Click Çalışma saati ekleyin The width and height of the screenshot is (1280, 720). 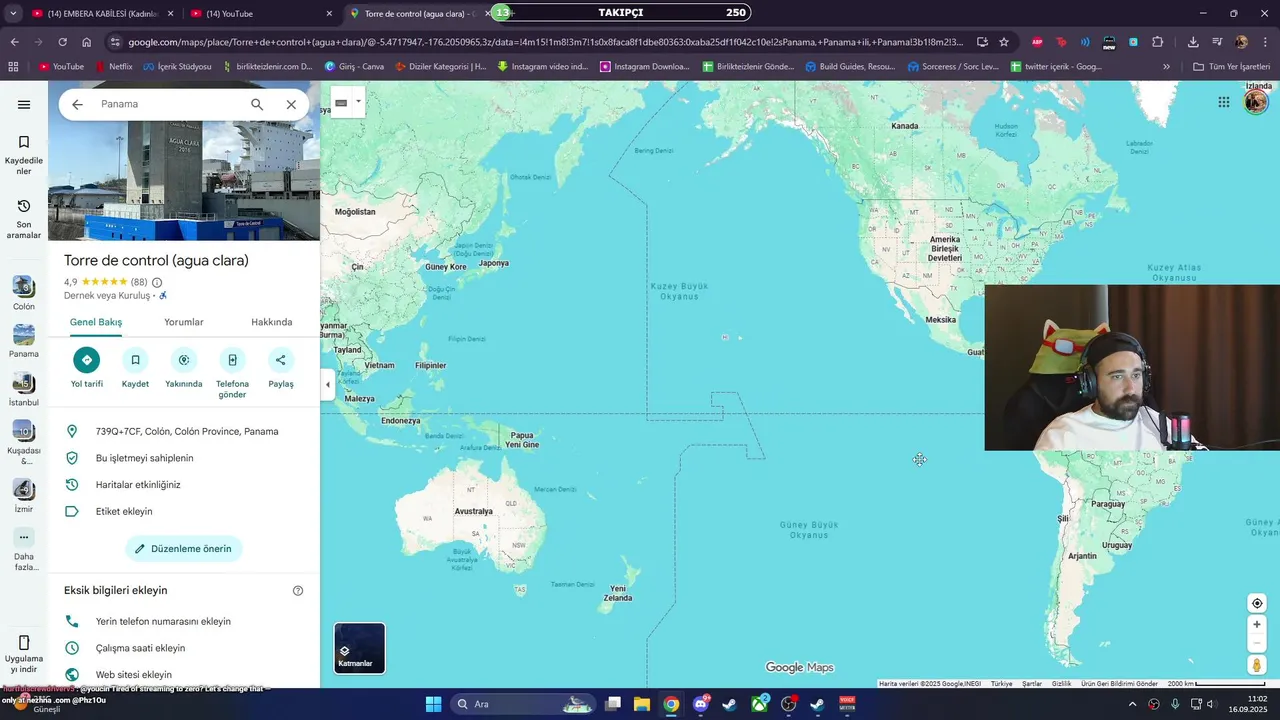(184, 648)
